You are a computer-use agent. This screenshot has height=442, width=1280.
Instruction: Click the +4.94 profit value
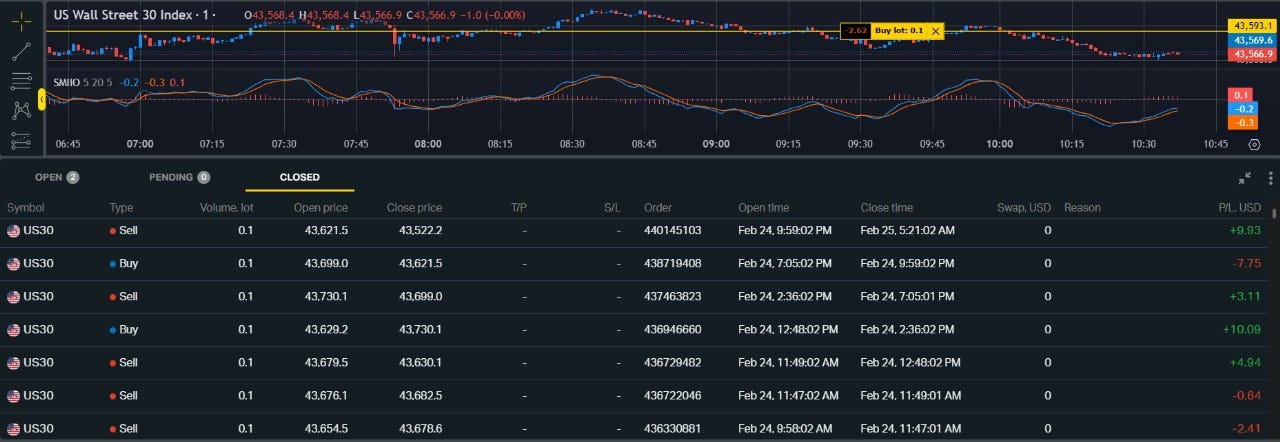click(x=1245, y=362)
